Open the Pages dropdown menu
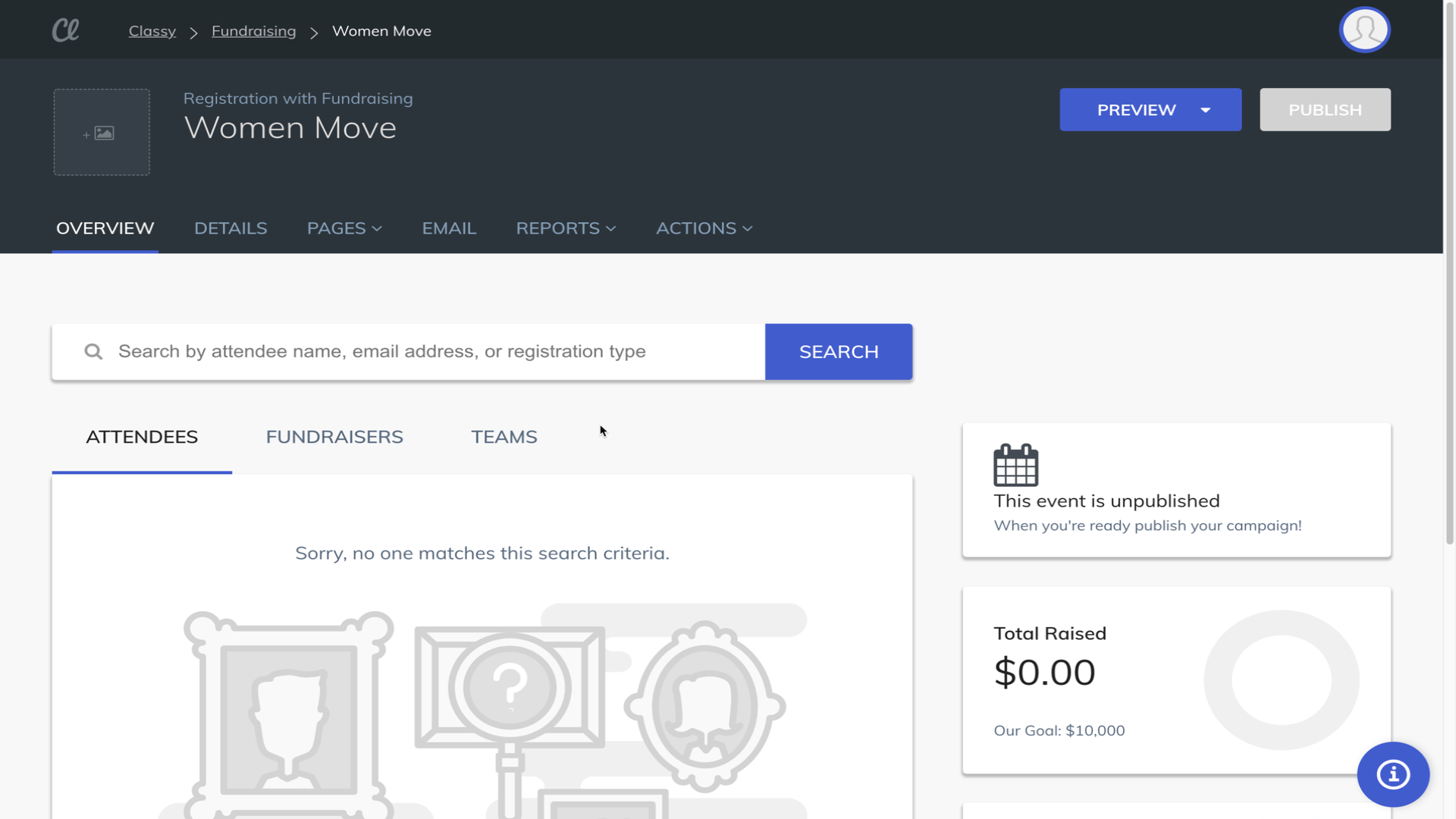The image size is (1456, 819). (344, 228)
